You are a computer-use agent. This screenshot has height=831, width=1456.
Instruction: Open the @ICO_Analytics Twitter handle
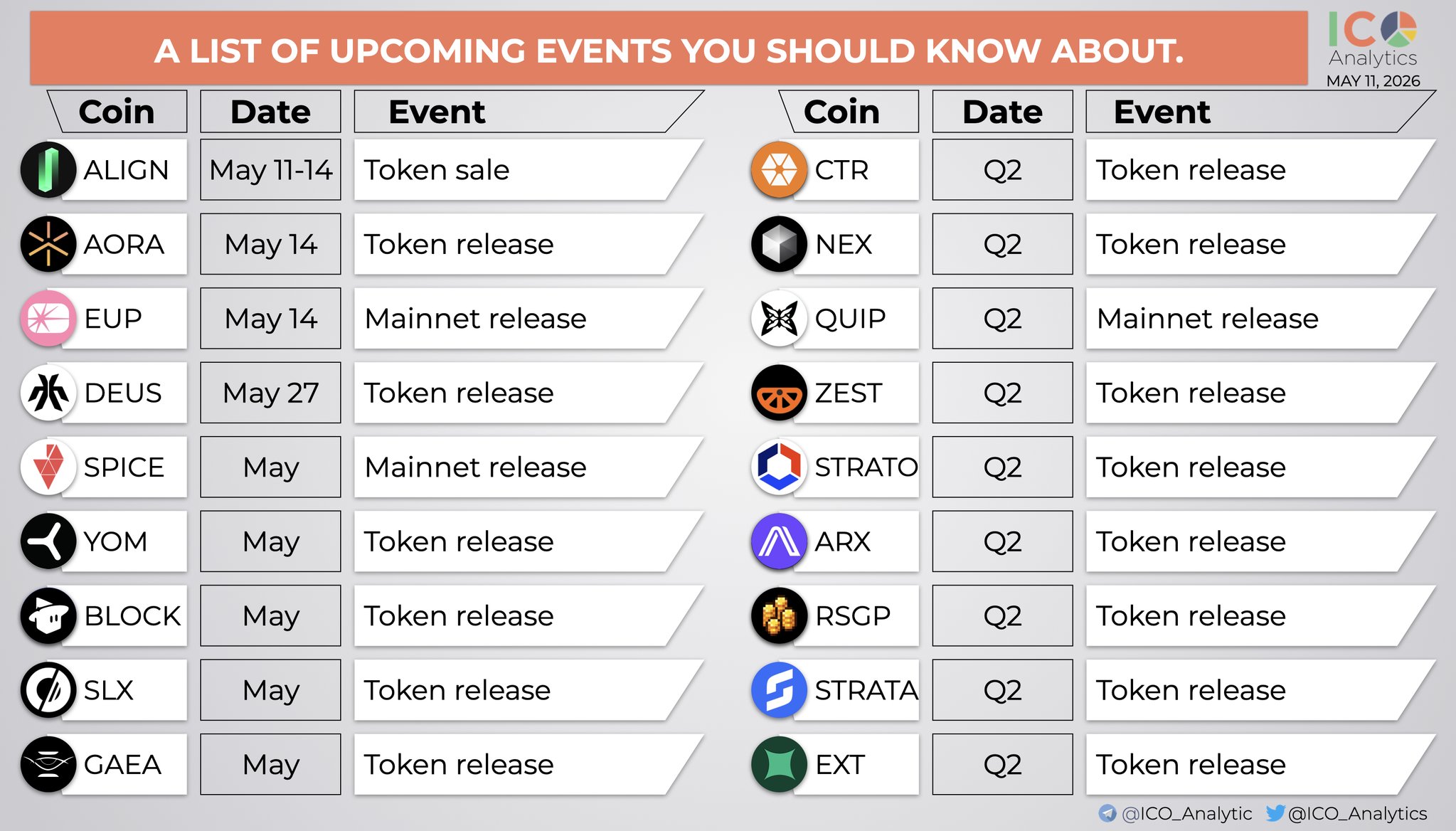[x=1357, y=813]
